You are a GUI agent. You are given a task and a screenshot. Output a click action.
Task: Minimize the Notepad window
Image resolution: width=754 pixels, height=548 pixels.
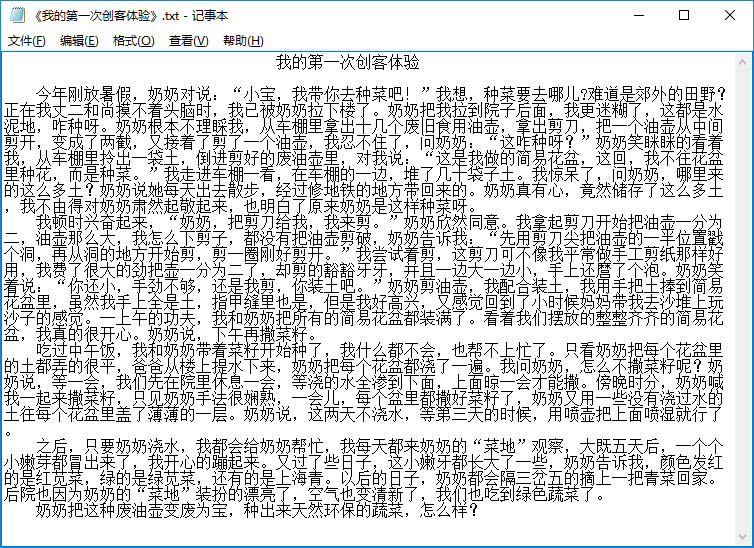(x=637, y=16)
